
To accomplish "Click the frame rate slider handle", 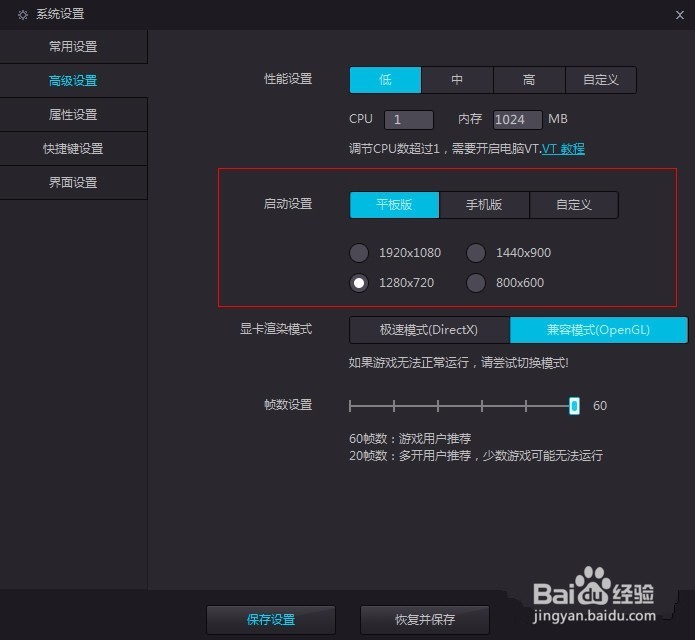I will pyautogui.click(x=574, y=406).
